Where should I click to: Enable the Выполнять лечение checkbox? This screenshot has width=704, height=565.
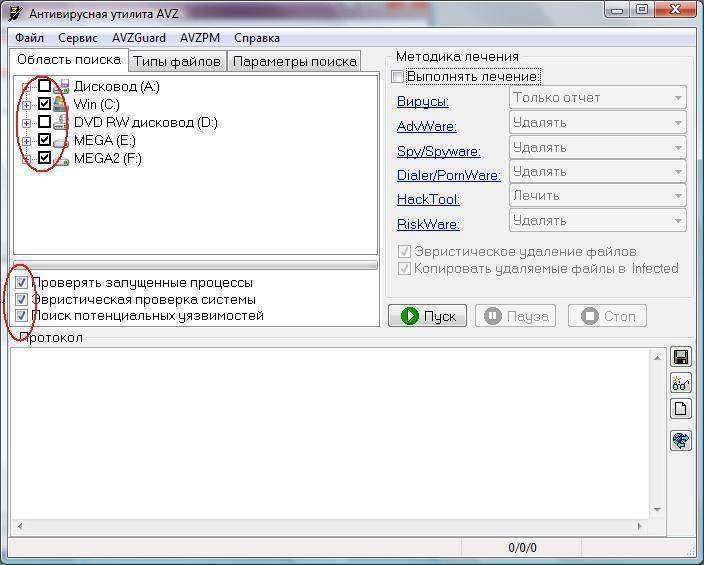[399, 77]
